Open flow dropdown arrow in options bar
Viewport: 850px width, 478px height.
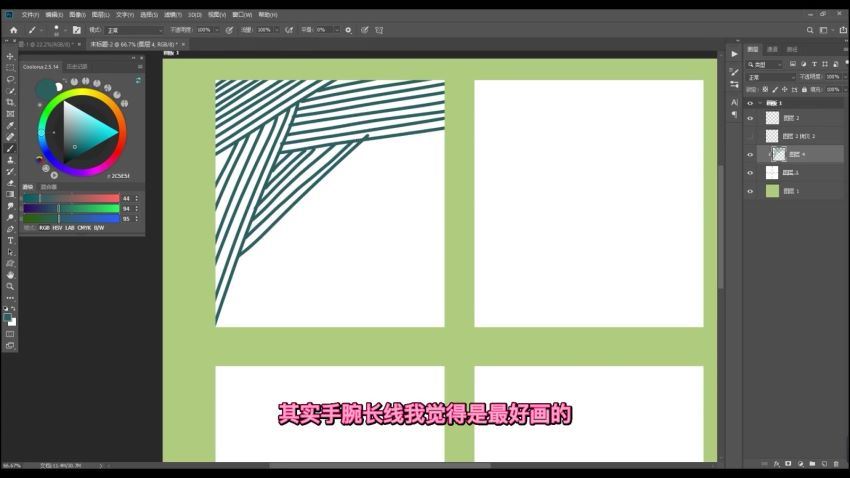tap(276, 30)
